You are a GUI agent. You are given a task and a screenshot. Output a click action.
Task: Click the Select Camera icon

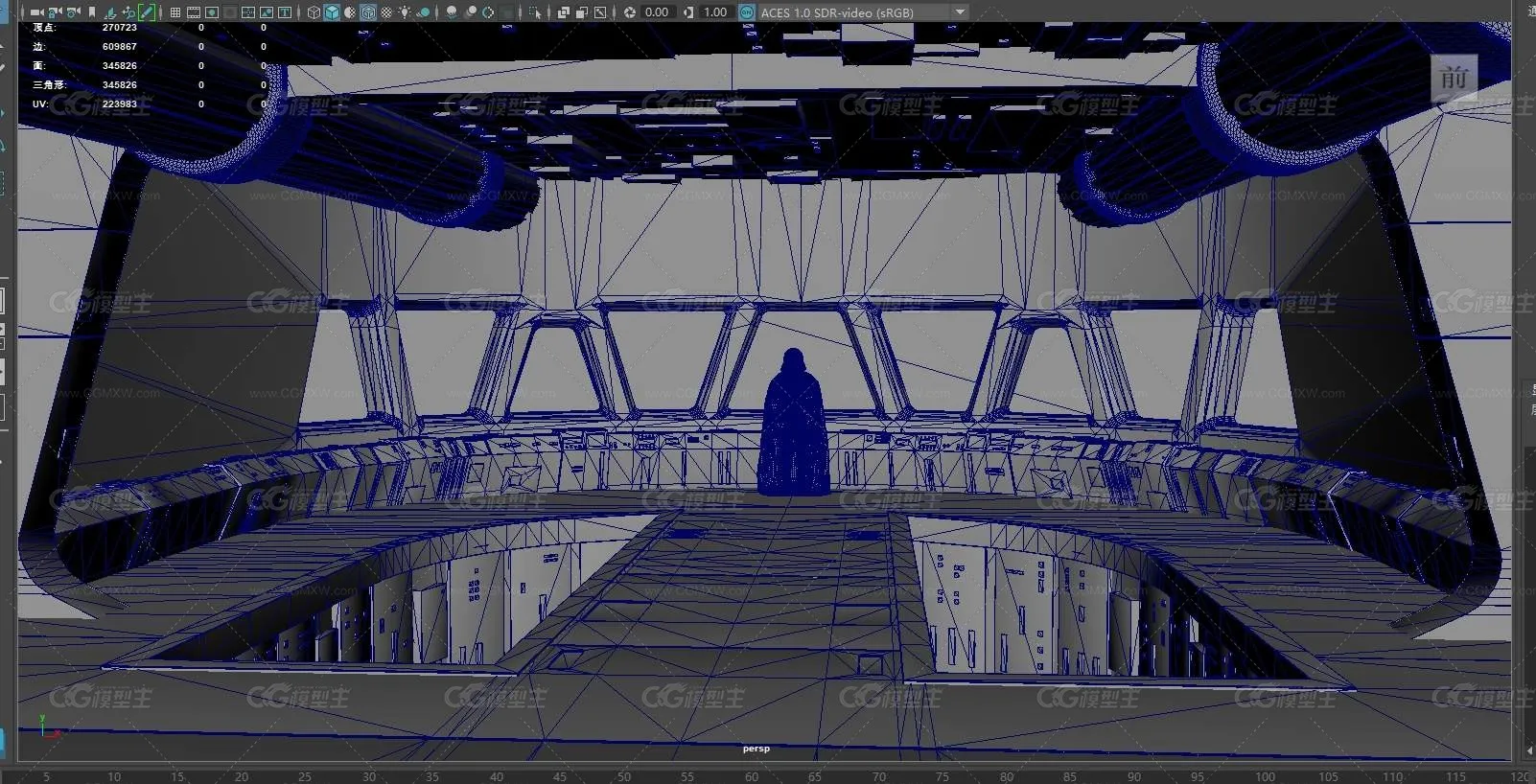pyautogui.click(x=36, y=12)
